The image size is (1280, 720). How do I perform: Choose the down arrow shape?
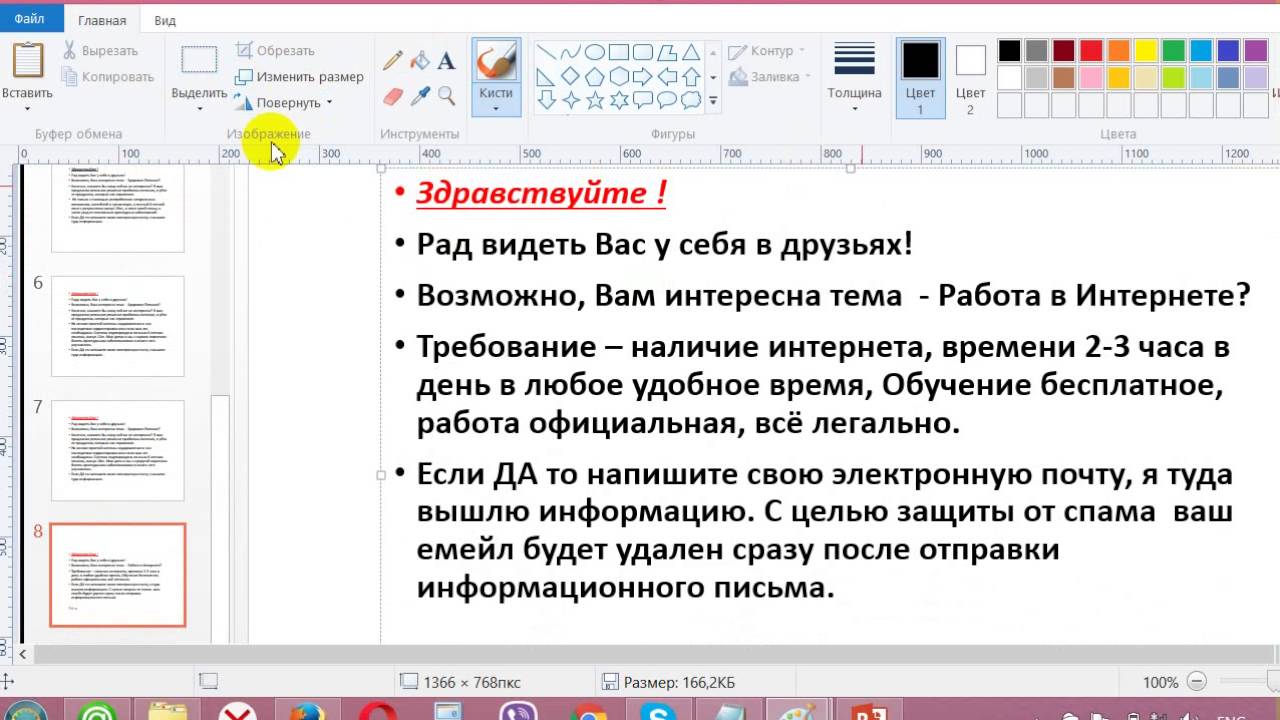pos(546,100)
